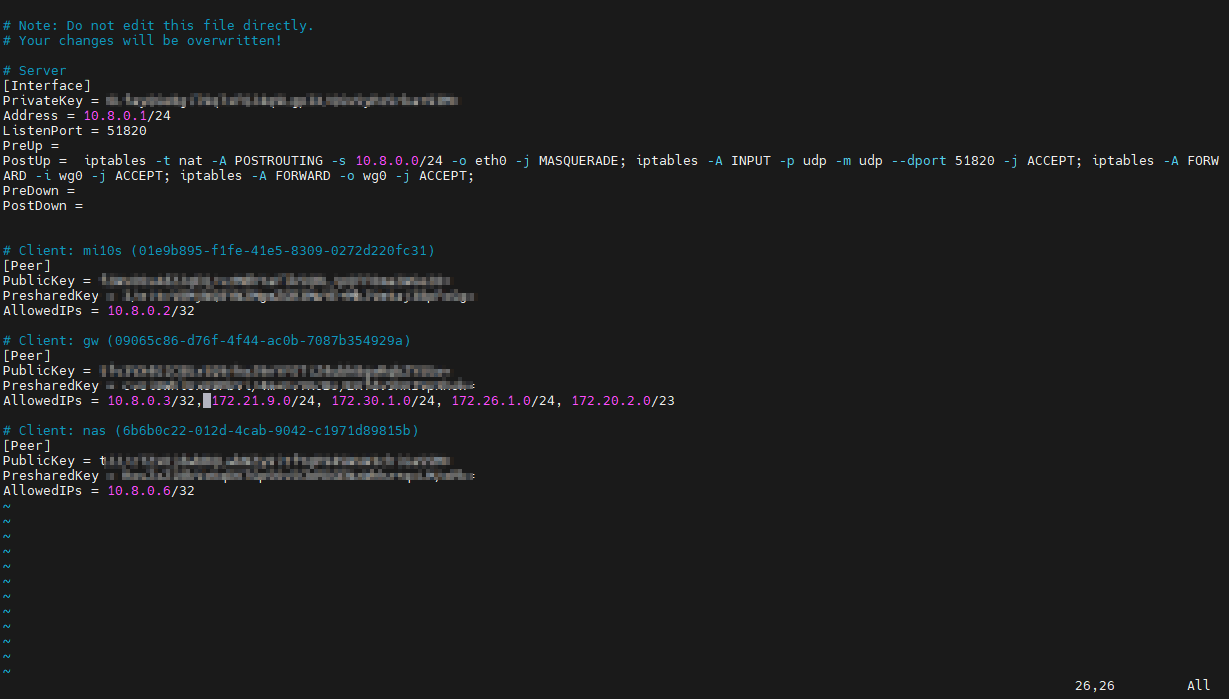
Task: Click the 26,26 cursor position indicator
Action: pyautogui.click(x=1094, y=686)
